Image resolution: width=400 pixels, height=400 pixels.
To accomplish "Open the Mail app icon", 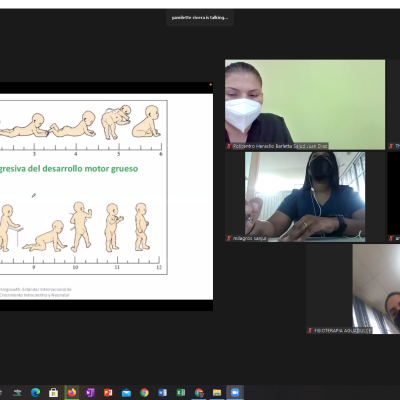I will (126, 393).
